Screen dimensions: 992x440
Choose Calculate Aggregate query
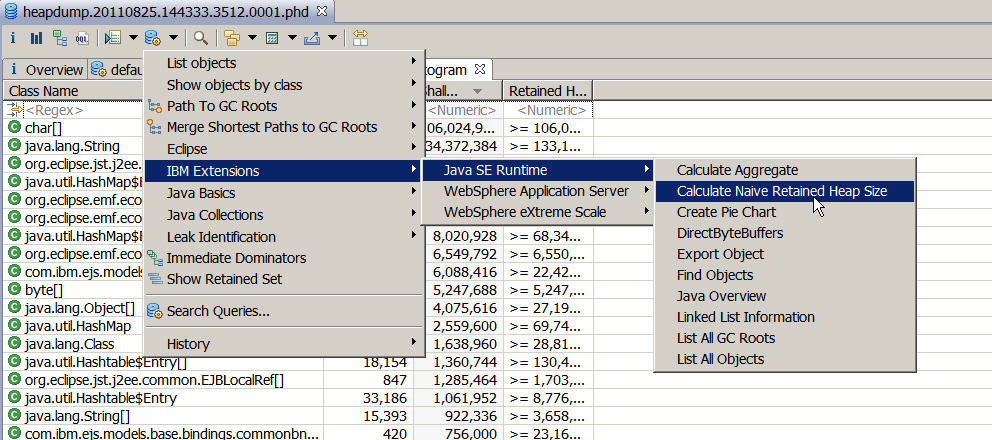pyautogui.click(x=784, y=170)
